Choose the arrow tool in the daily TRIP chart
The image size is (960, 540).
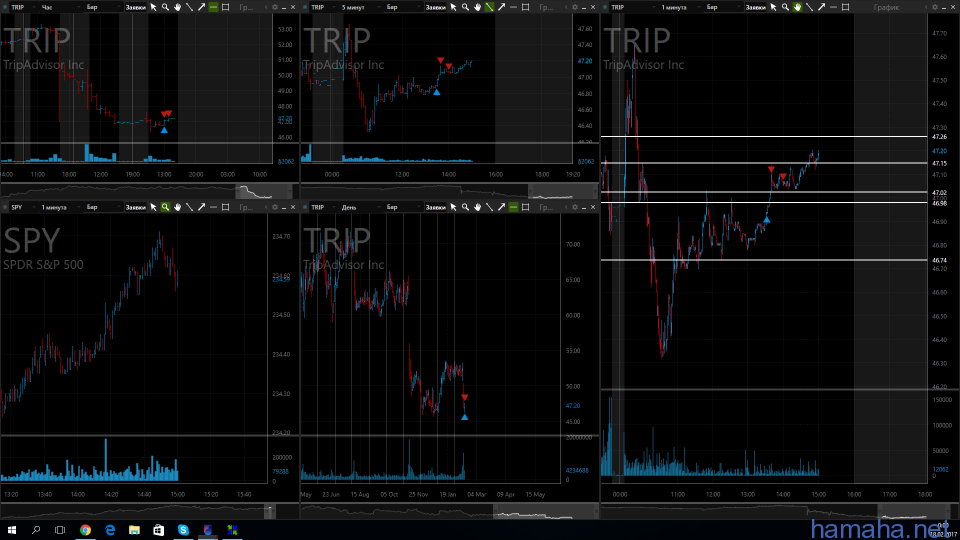click(501, 208)
